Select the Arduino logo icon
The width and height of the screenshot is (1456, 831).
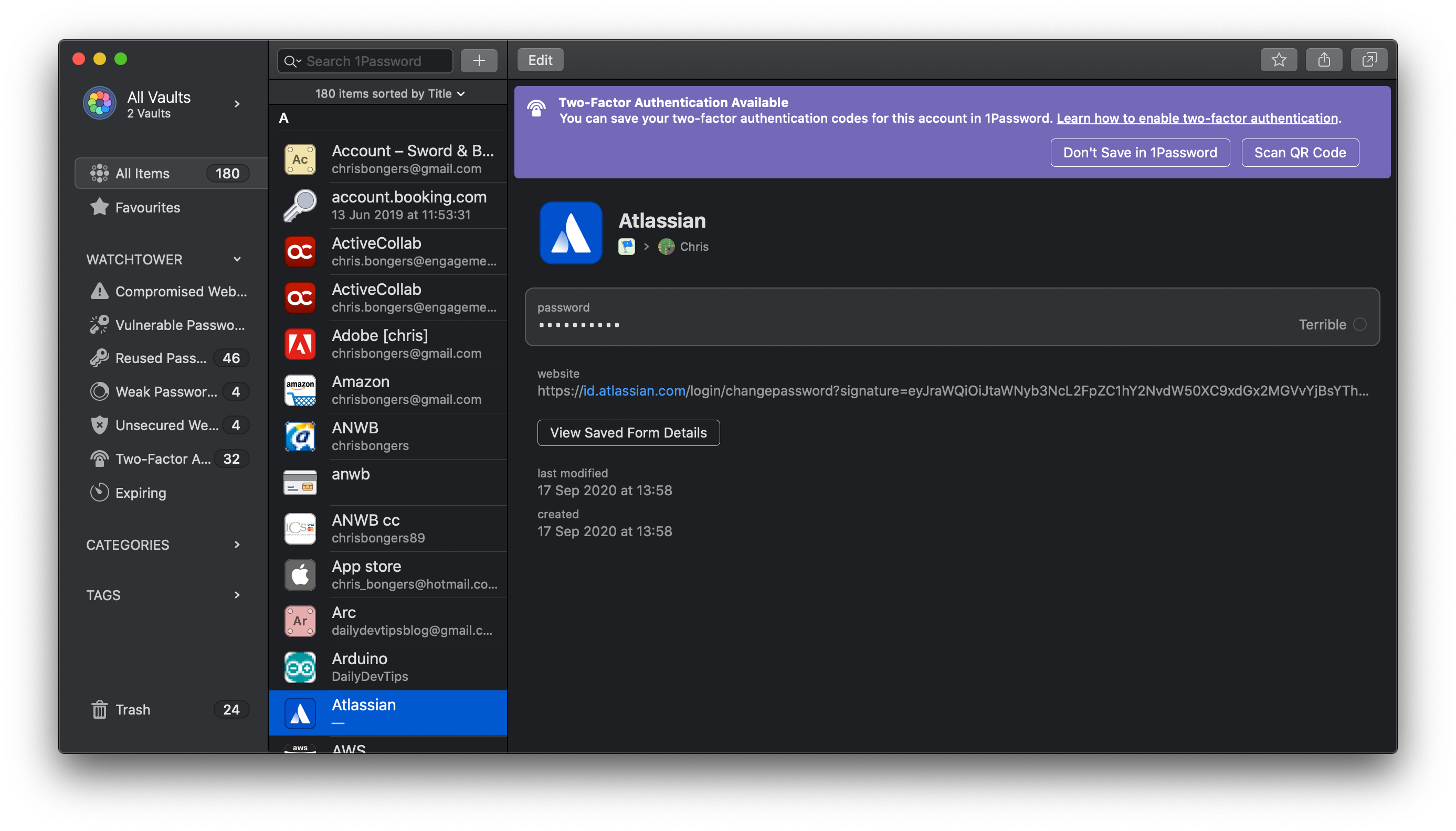coord(300,667)
